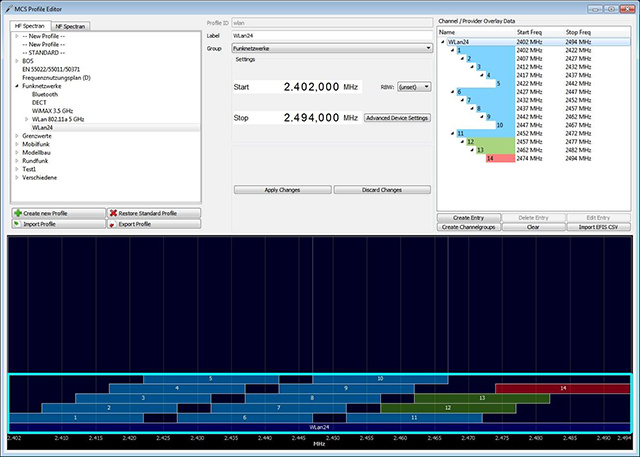Collapse channel 6 overlay node
This screenshot has width=640, height=457.
(x=453, y=92)
